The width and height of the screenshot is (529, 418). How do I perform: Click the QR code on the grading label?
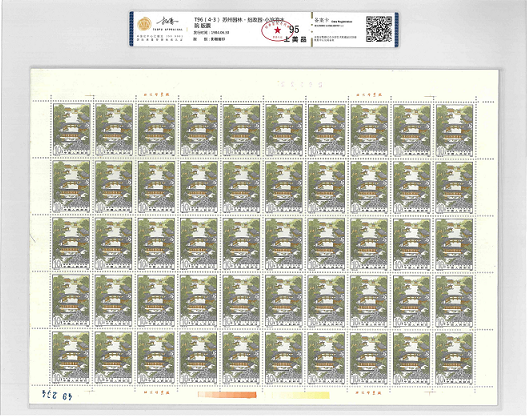(379, 29)
